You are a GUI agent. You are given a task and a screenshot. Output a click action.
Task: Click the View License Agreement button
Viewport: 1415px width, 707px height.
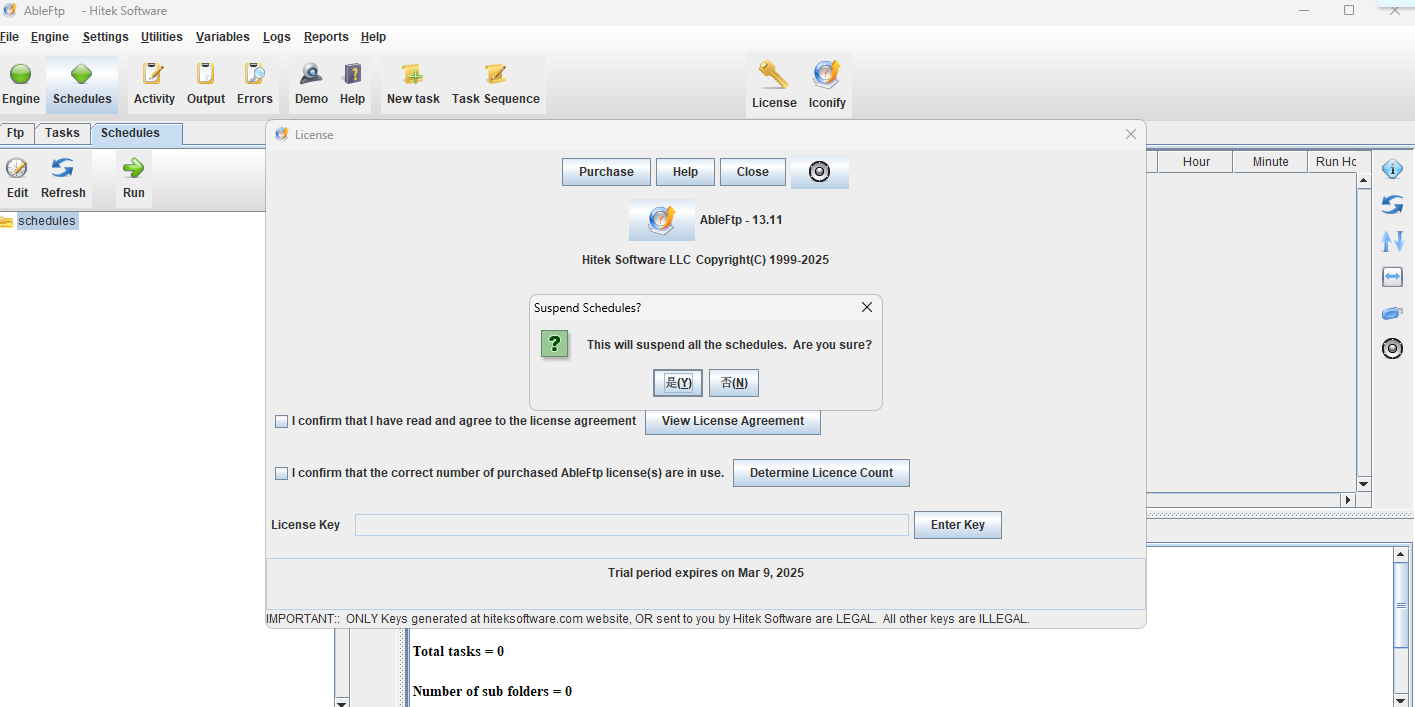(733, 421)
